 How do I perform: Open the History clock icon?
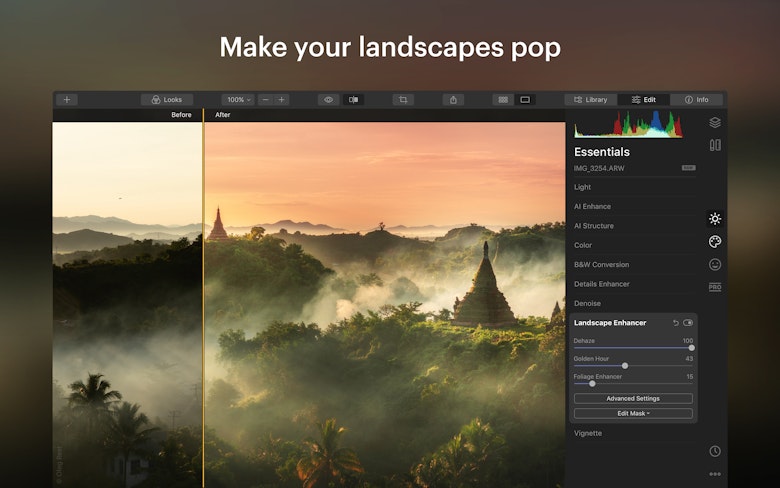click(x=715, y=451)
